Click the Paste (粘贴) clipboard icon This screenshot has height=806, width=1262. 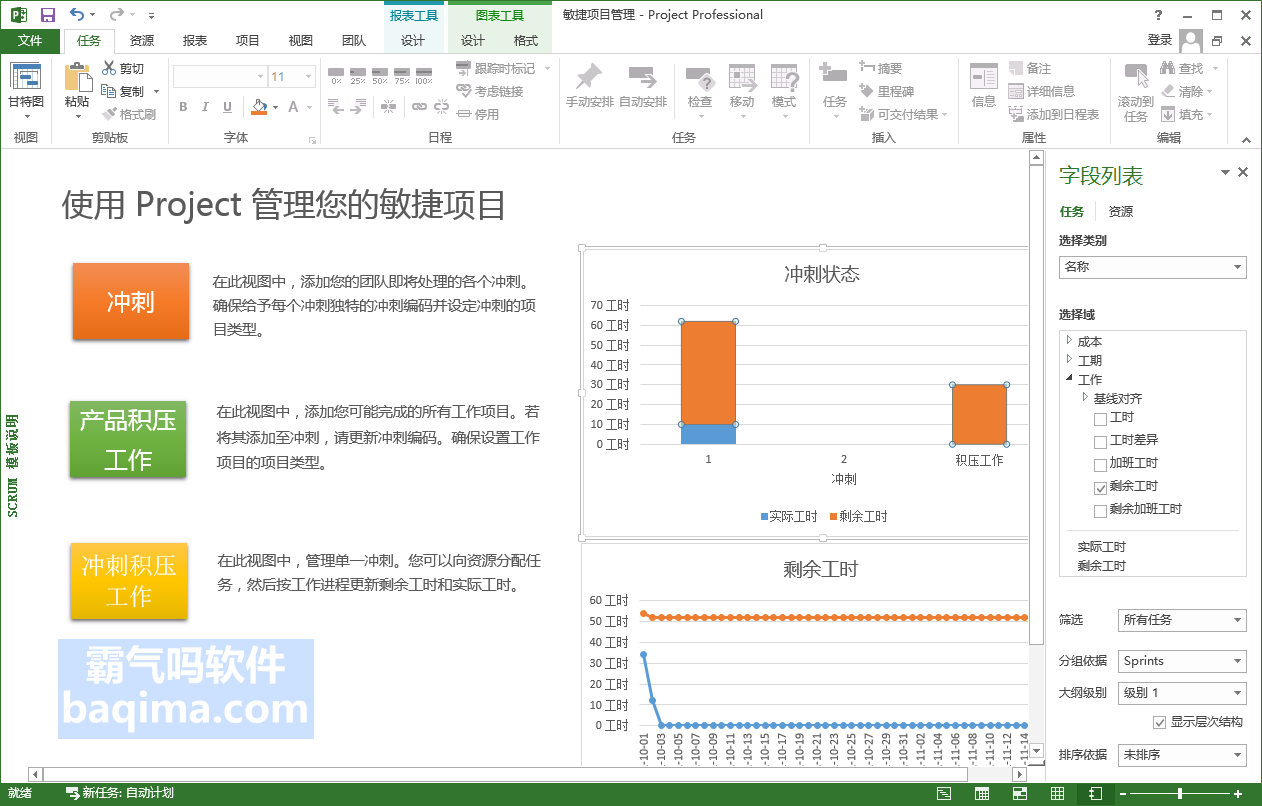[x=77, y=77]
